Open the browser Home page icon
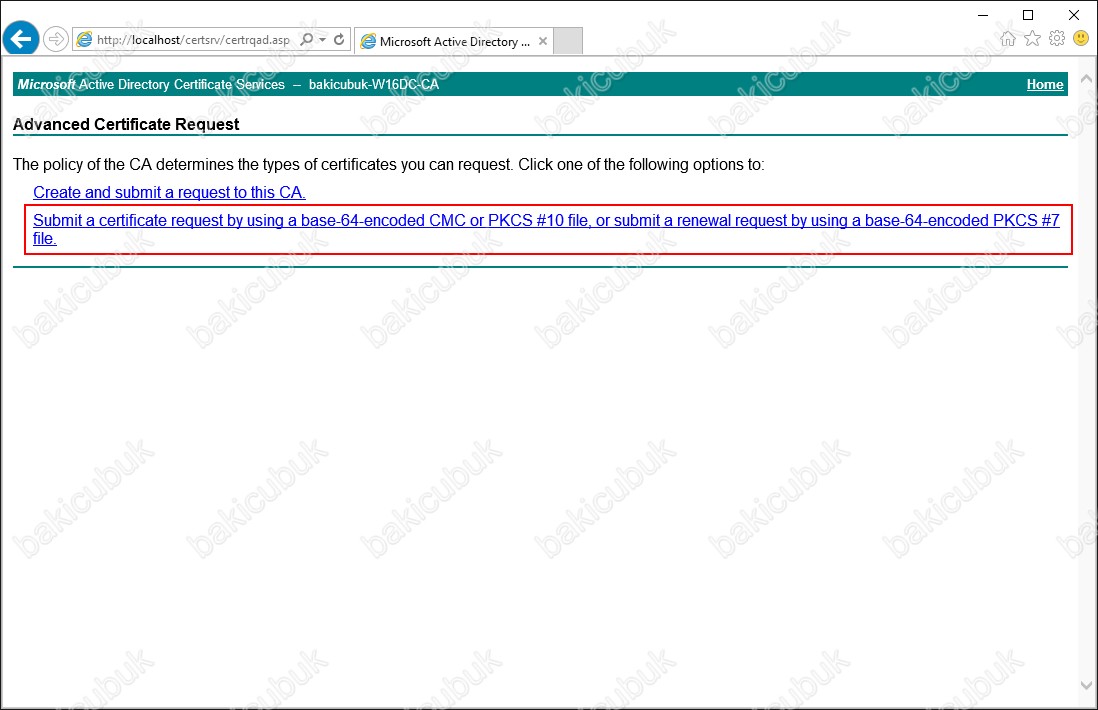 pos(1008,39)
